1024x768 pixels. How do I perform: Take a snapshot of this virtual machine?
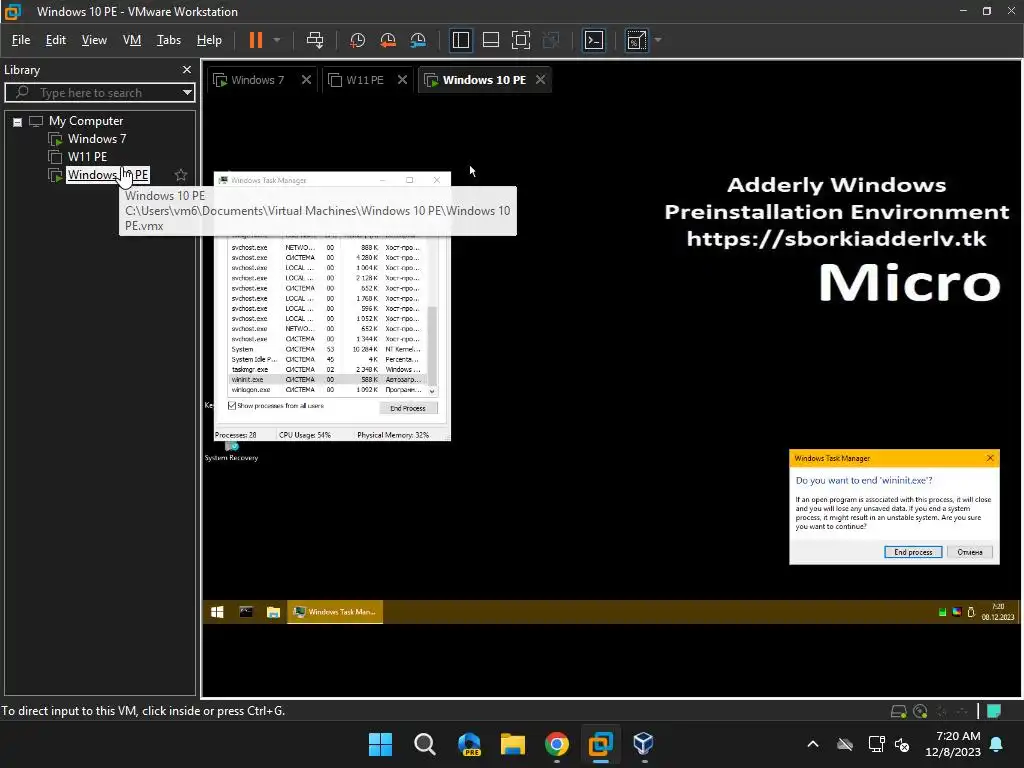[357, 40]
